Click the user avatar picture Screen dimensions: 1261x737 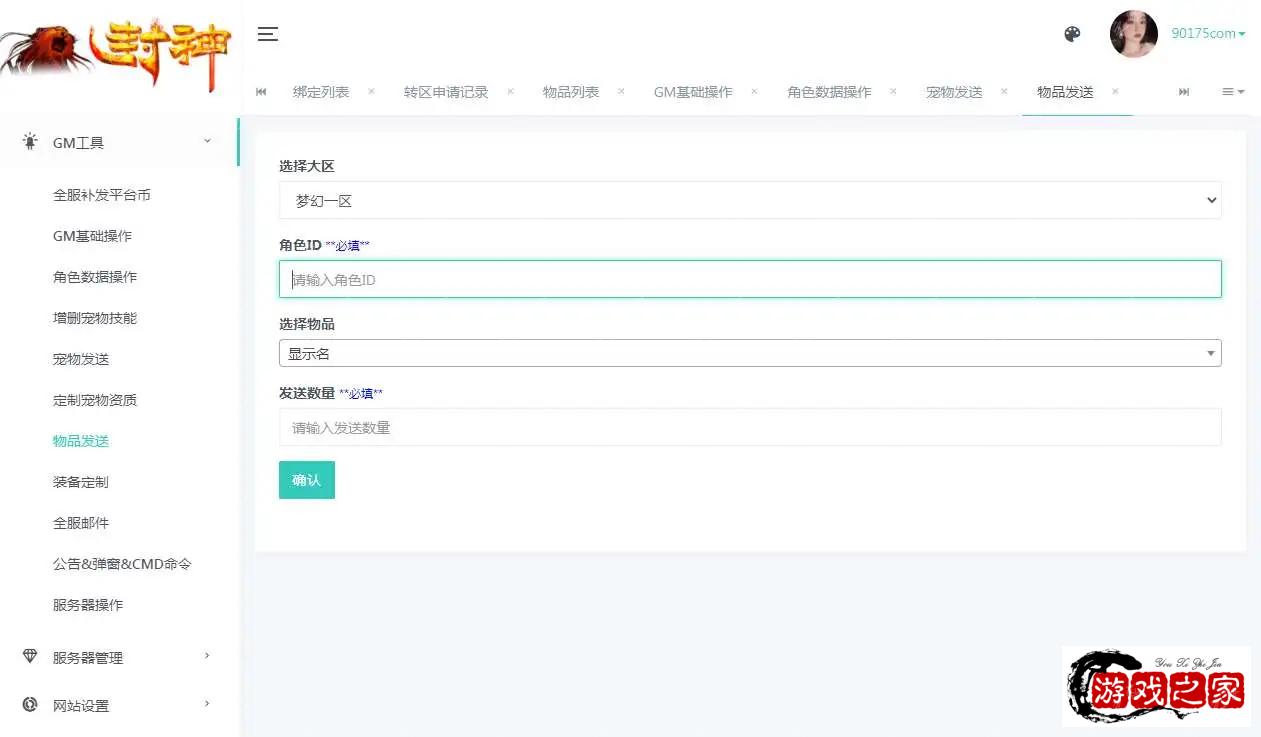(1133, 34)
